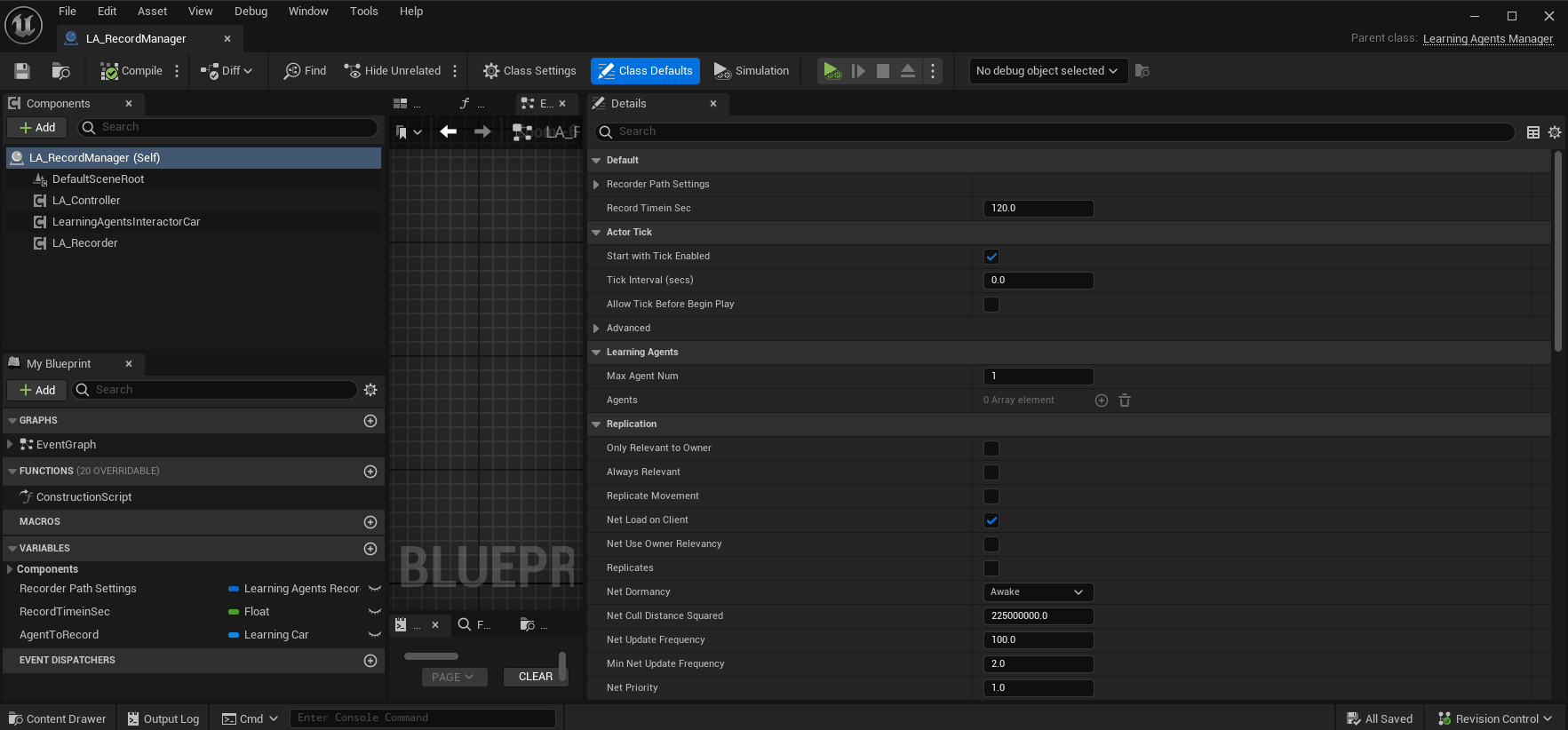Screen dimensions: 1568x730
Task: Enable Only Relevant to Owner
Action: 991,448
